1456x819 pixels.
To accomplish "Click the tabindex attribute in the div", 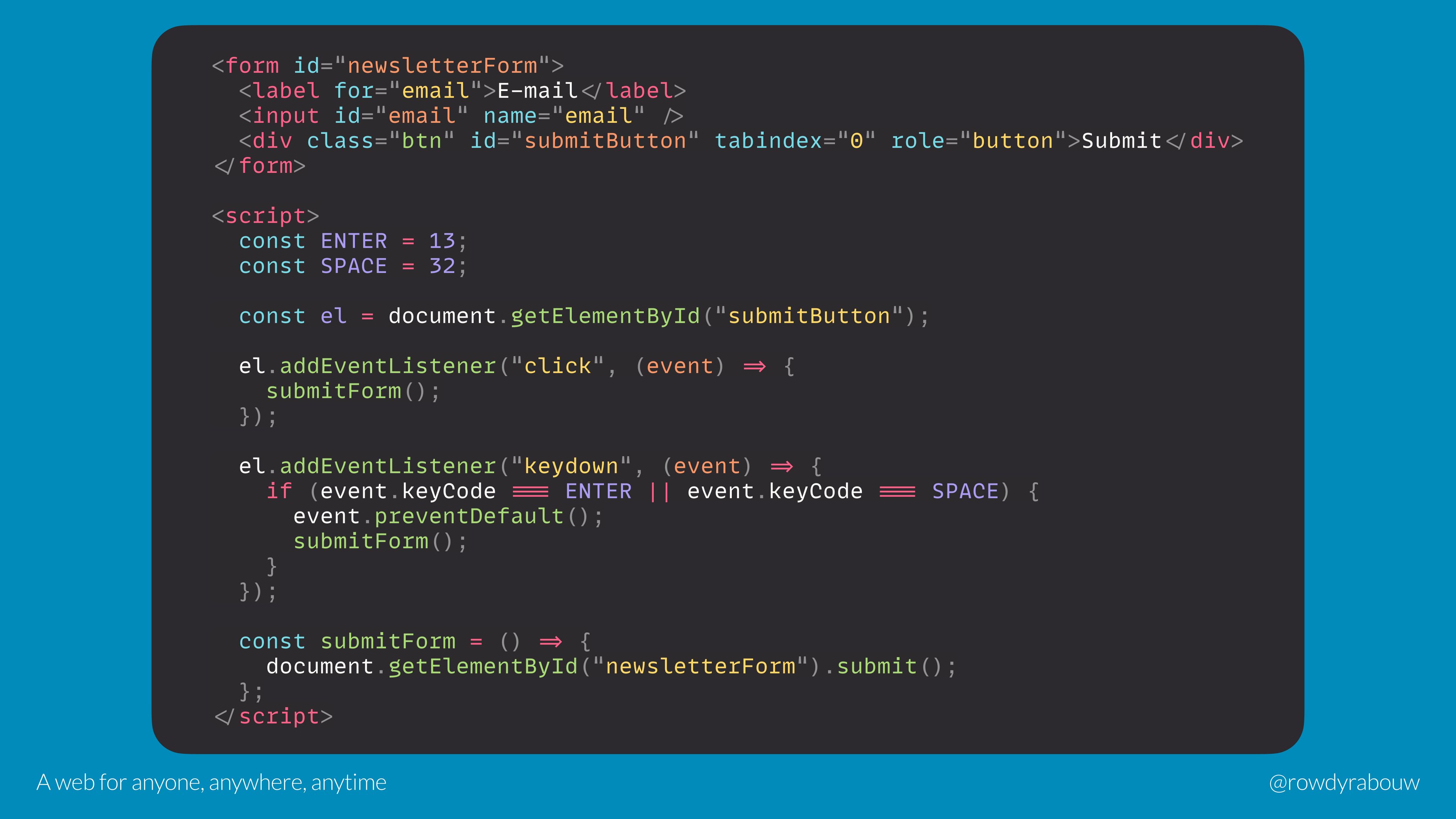I will [795, 141].
